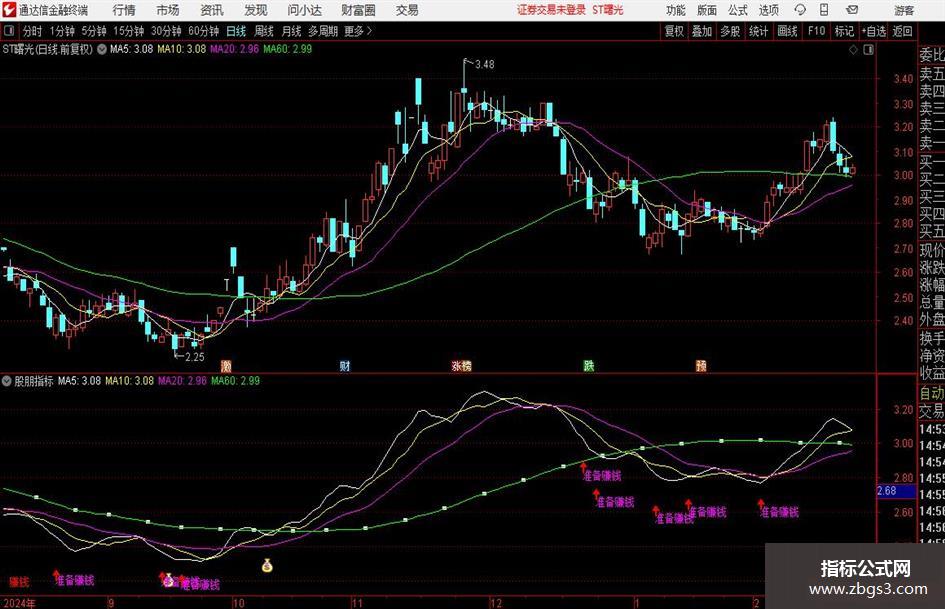Click MA60: 2.99 label in main chart header
Screen dimensions: 945x609
(287, 49)
